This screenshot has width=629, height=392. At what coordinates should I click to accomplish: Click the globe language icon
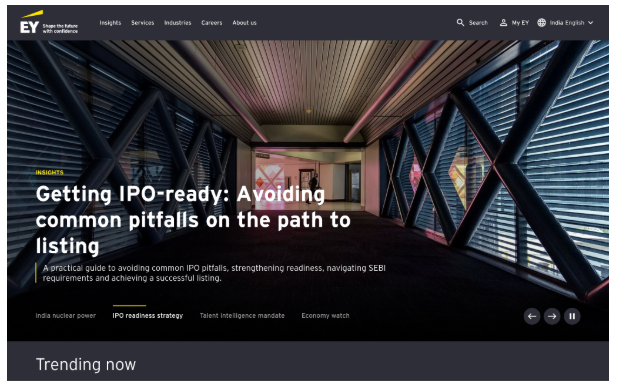pos(542,23)
